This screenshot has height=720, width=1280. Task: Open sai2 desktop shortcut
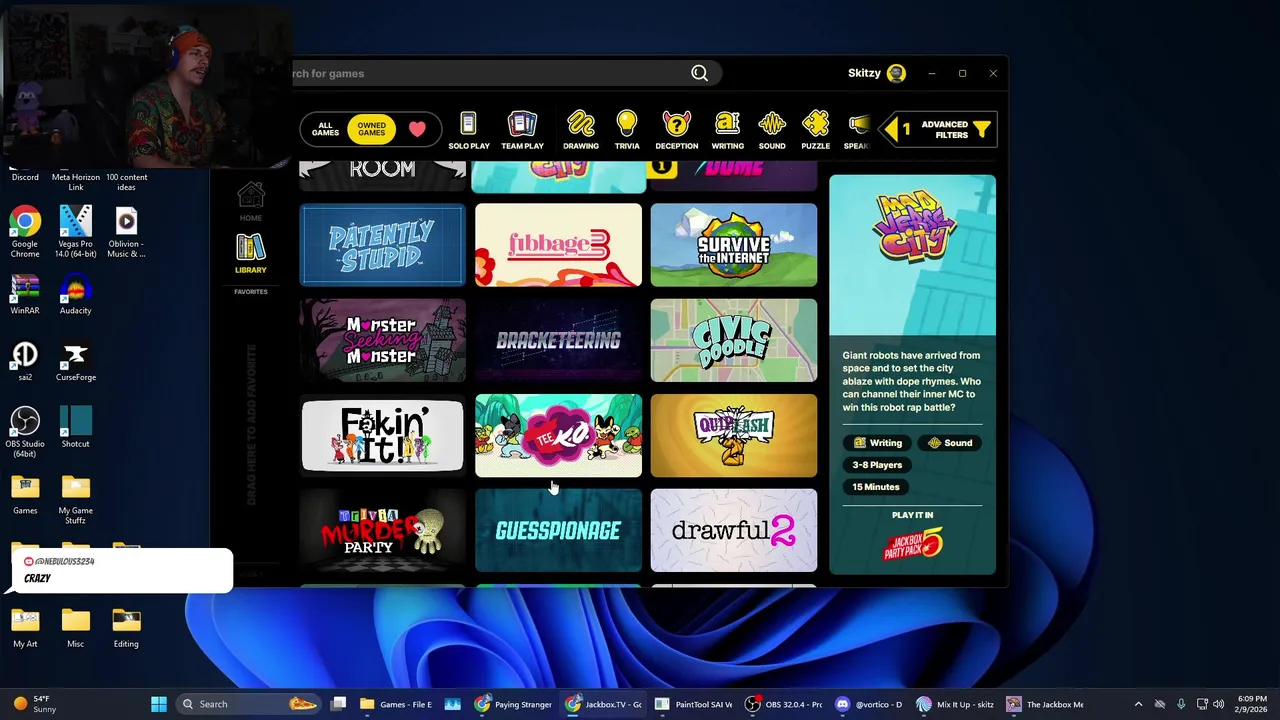point(25,361)
